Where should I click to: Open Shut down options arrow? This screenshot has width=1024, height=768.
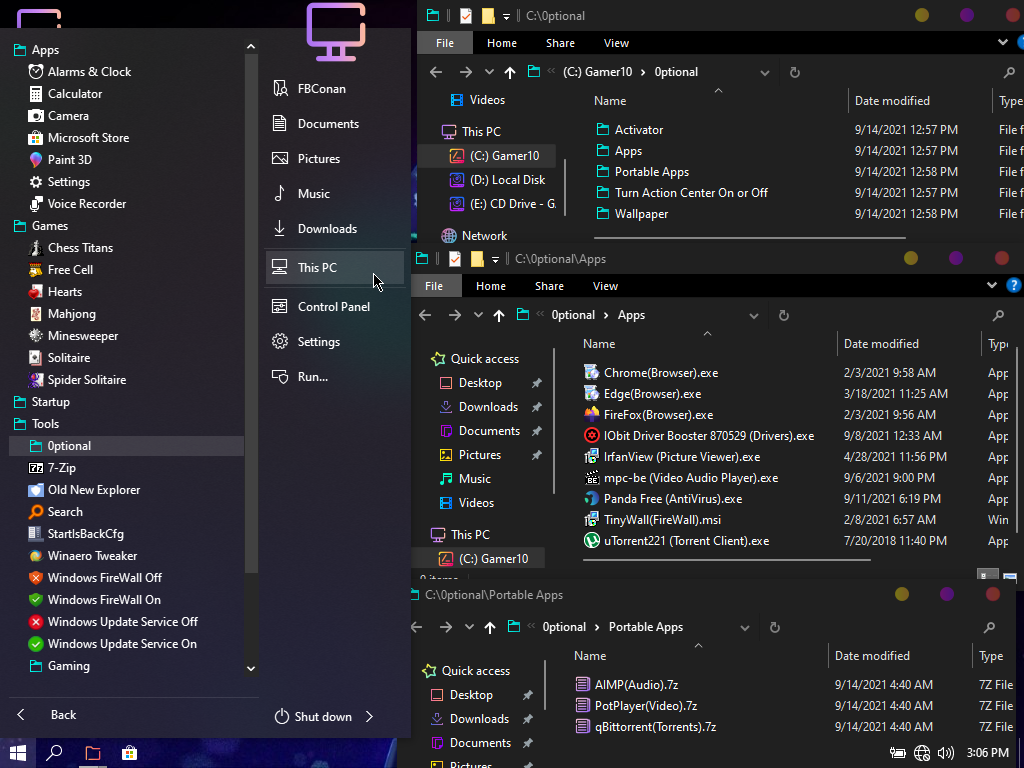click(370, 716)
